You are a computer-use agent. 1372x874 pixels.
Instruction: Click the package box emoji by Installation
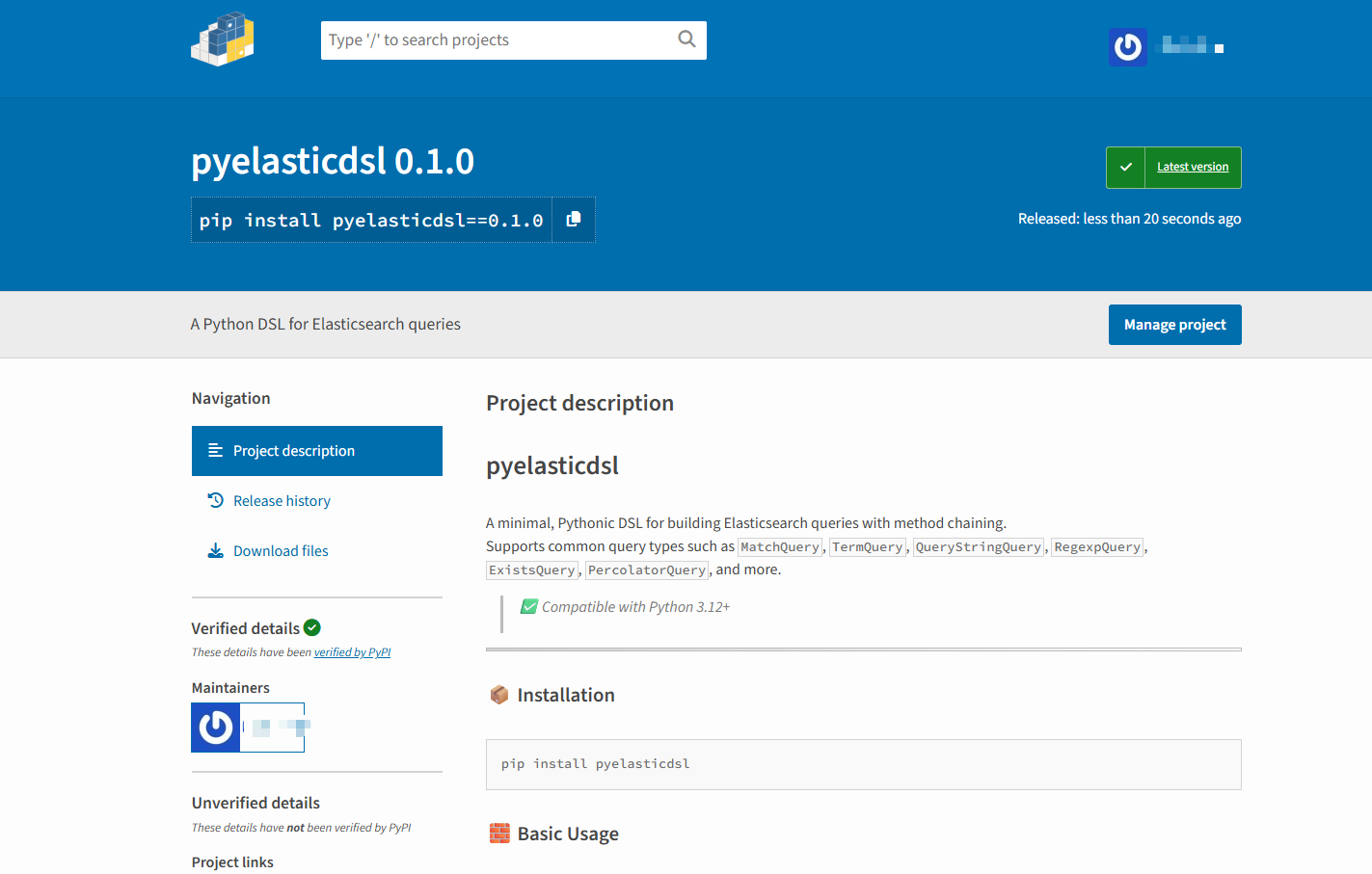pos(499,695)
